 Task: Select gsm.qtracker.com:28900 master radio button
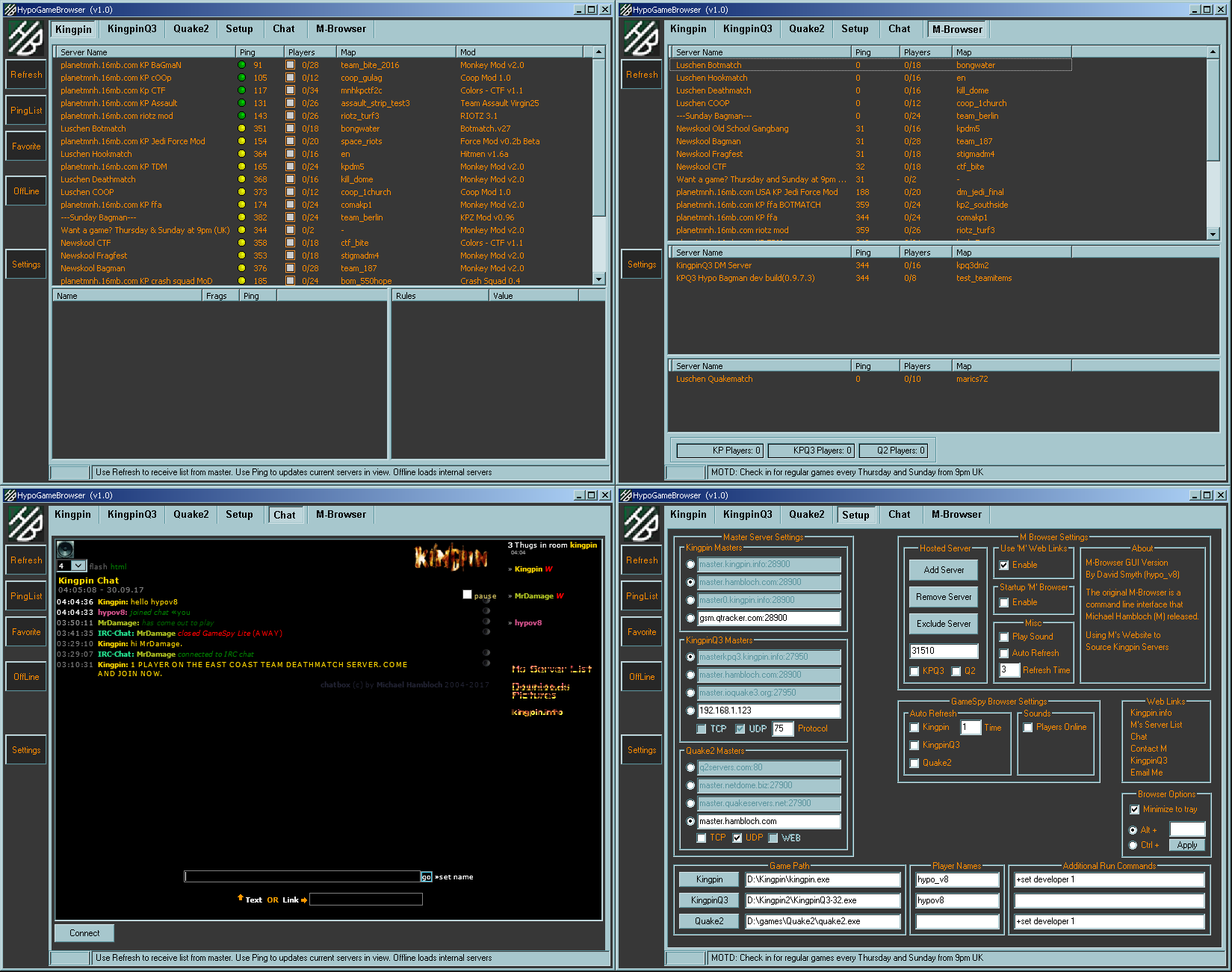690,618
